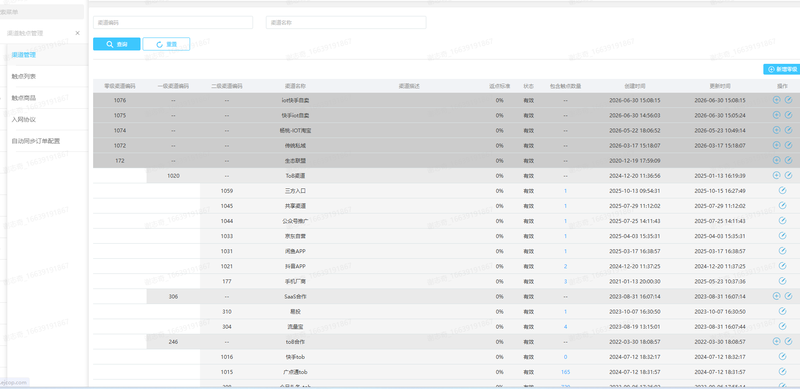Image resolution: width=800 pixels, height=389 pixels.
Task: Add sub-channel for row 1074
Action: [777, 130]
